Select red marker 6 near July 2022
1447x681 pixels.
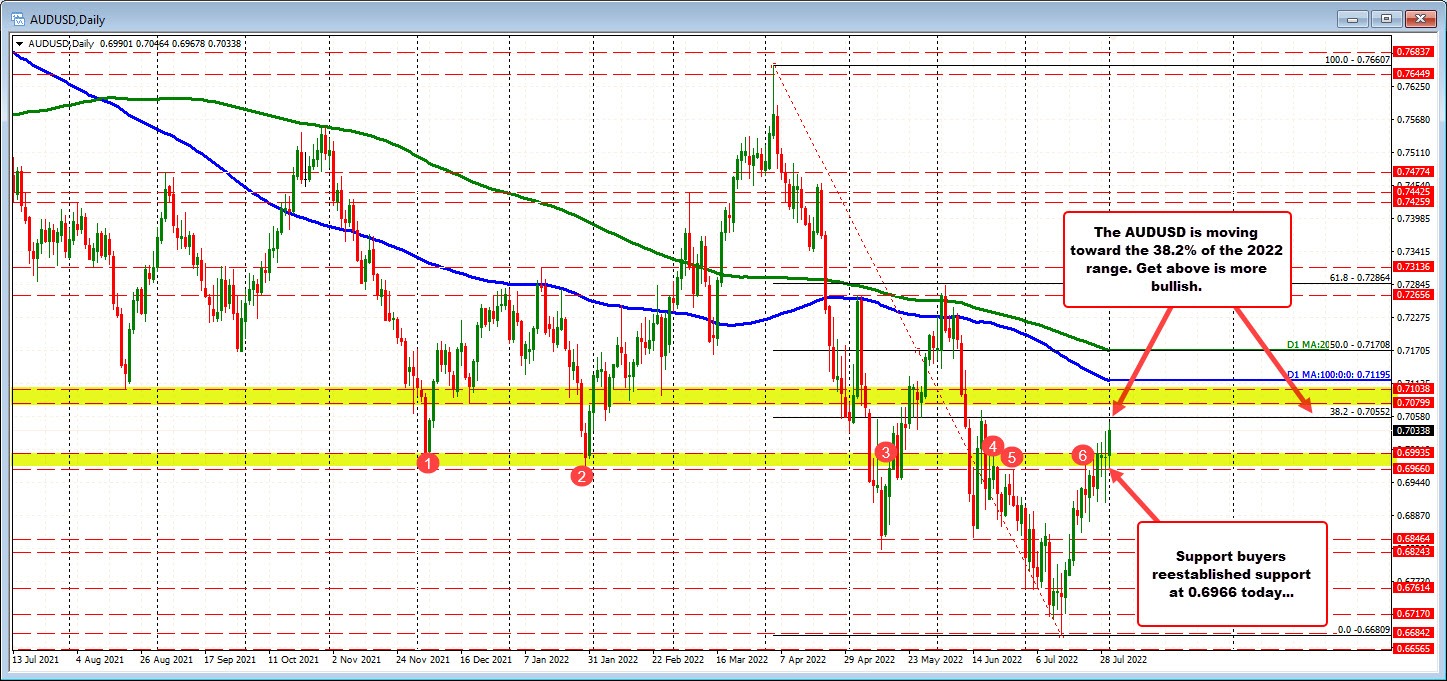click(x=1081, y=455)
